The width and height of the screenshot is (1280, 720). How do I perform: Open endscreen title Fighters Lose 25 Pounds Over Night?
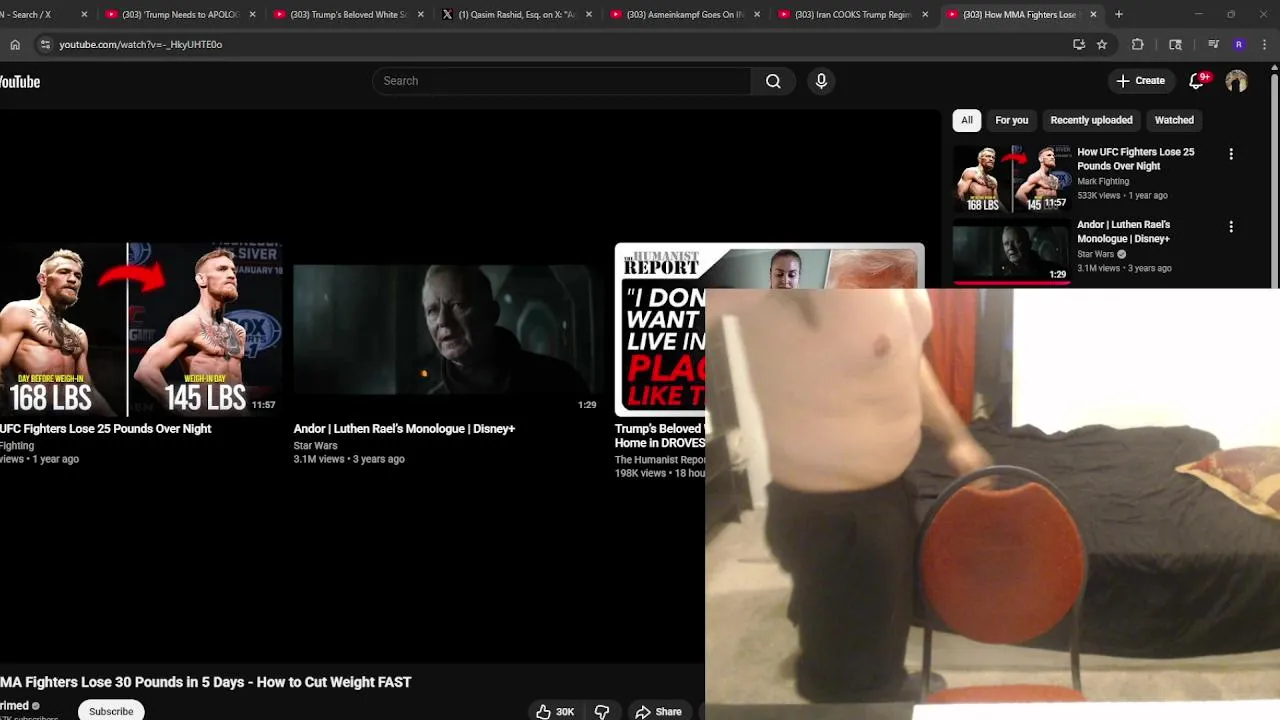[105, 429]
